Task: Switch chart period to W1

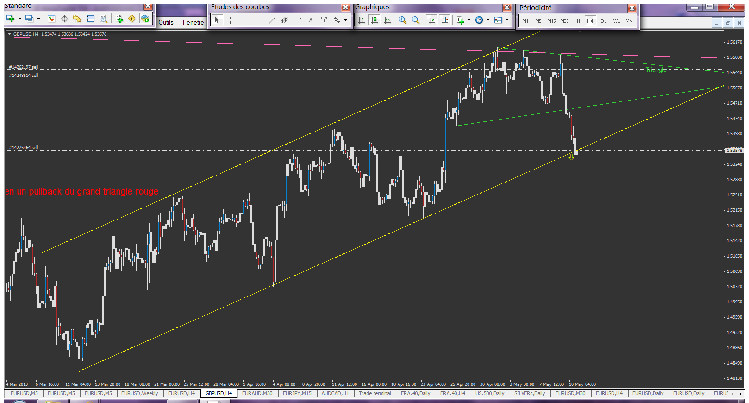Action: point(616,21)
